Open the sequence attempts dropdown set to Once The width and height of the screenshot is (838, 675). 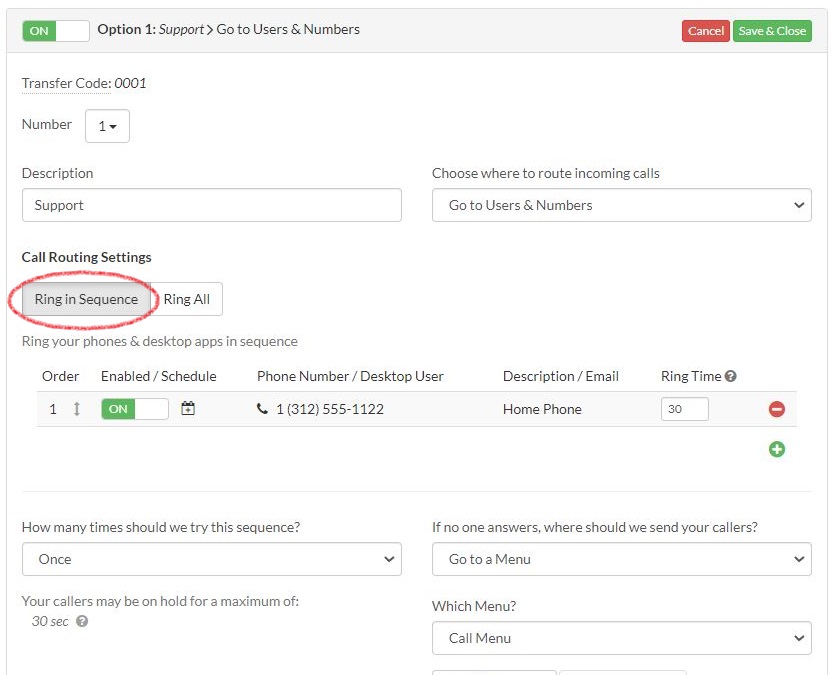point(211,559)
